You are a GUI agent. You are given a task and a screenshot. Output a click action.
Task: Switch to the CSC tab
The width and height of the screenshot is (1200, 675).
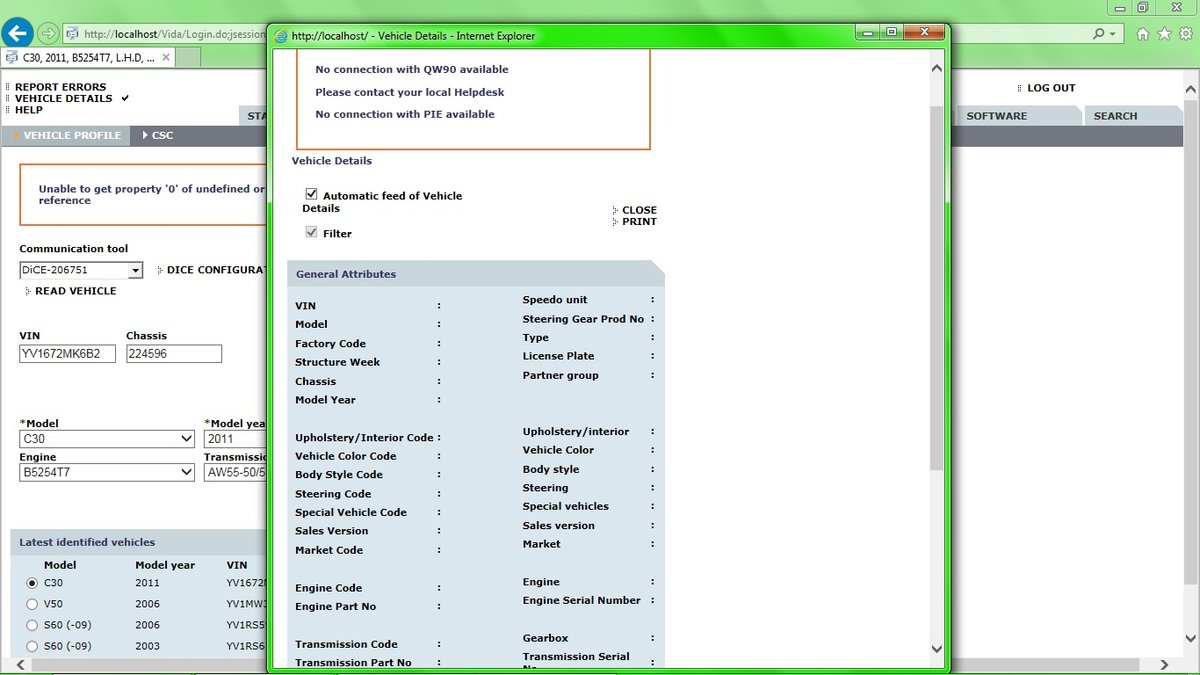(161, 135)
